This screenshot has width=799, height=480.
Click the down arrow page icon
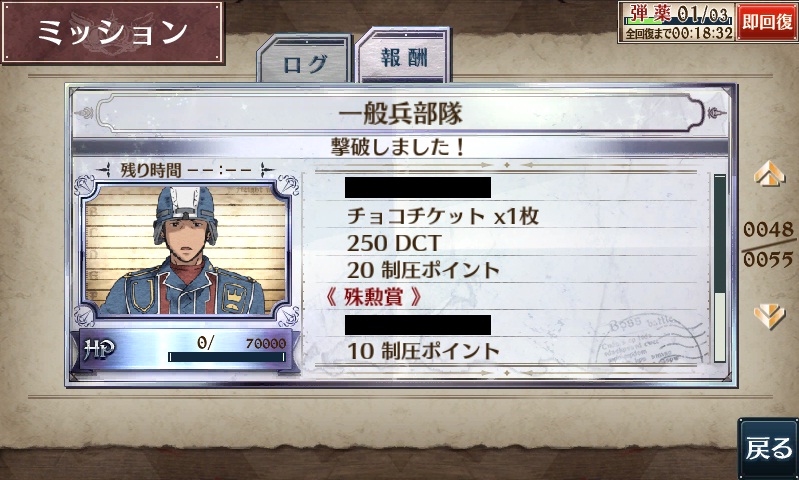(x=769, y=316)
